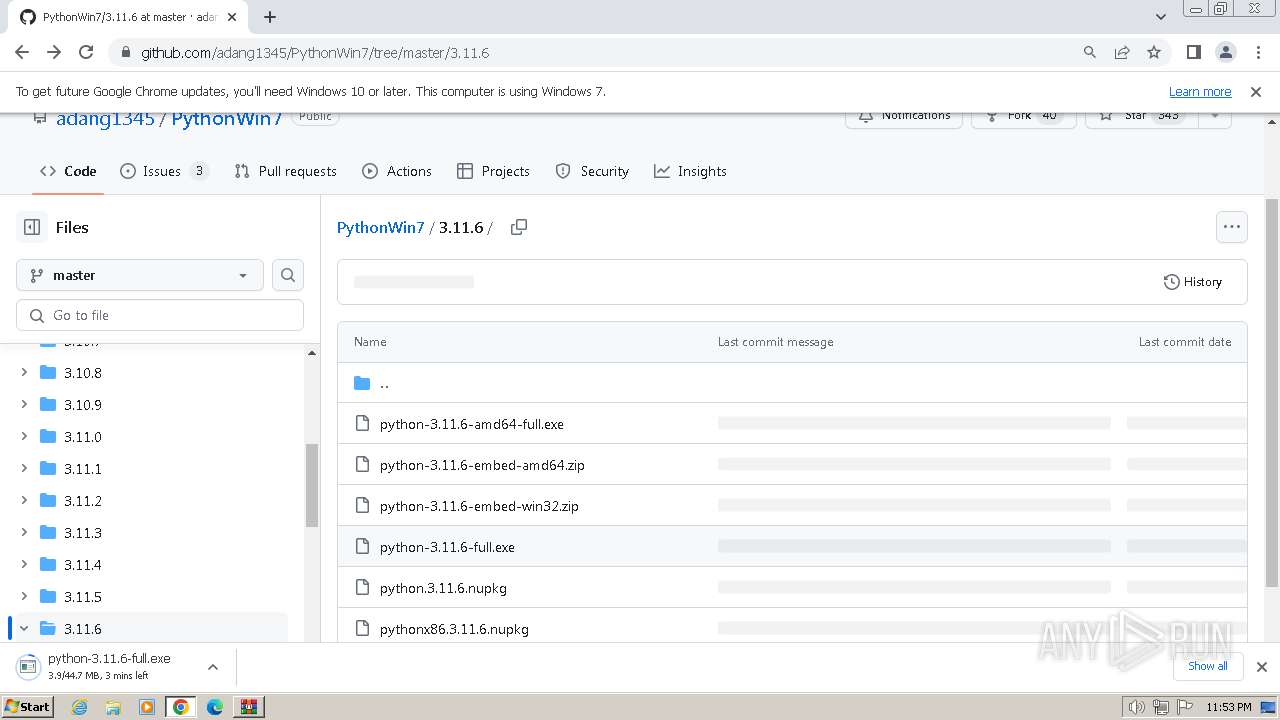Switch to the Code tab
This screenshot has width=1280, height=720.
68,171
